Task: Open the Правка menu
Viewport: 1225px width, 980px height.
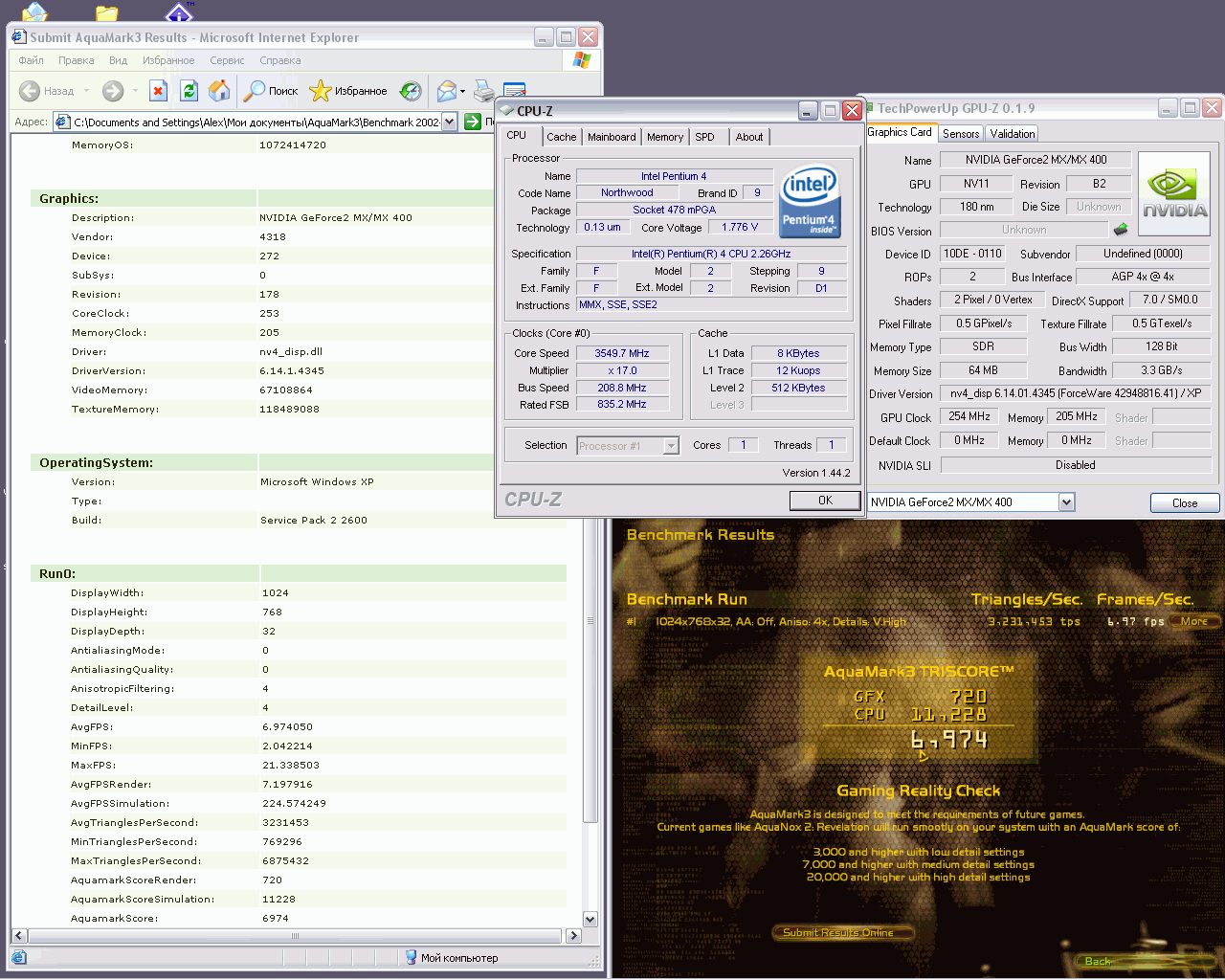Action: pyautogui.click(x=76, y=60)
